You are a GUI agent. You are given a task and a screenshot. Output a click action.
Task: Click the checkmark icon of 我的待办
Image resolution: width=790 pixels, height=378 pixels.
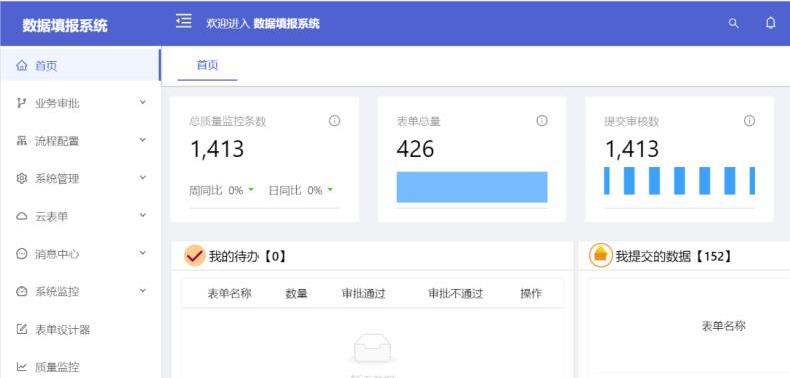(194, 256)
